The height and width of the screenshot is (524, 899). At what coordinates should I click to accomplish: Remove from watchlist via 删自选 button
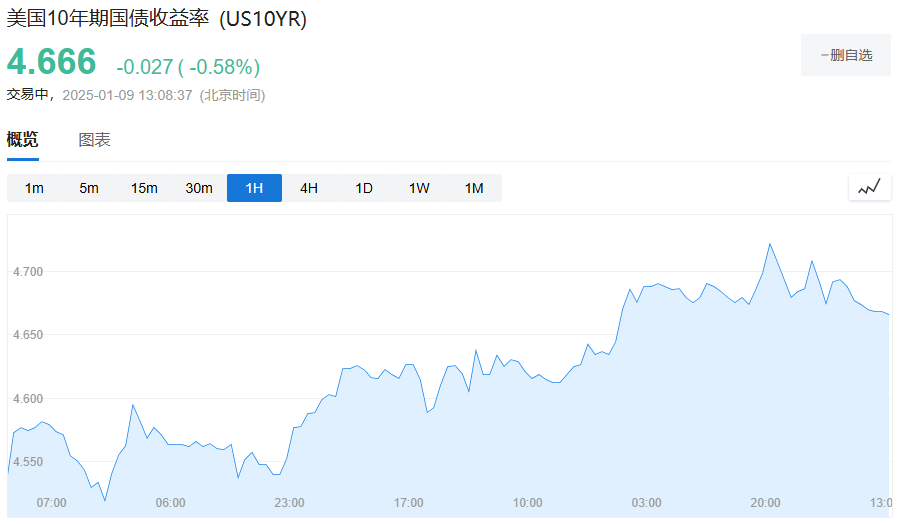tap(845, 55)
